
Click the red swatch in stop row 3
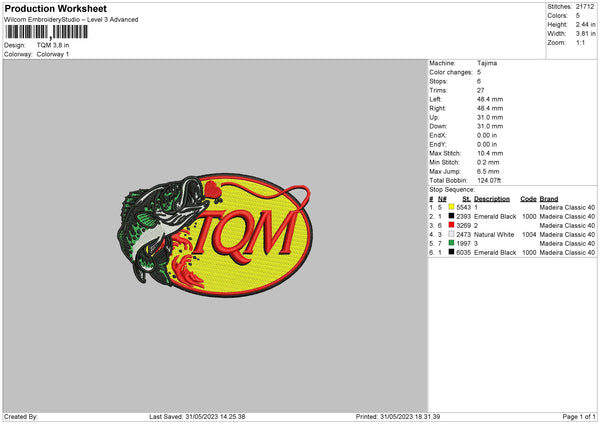pyautogui.click(x=452, y=225)
